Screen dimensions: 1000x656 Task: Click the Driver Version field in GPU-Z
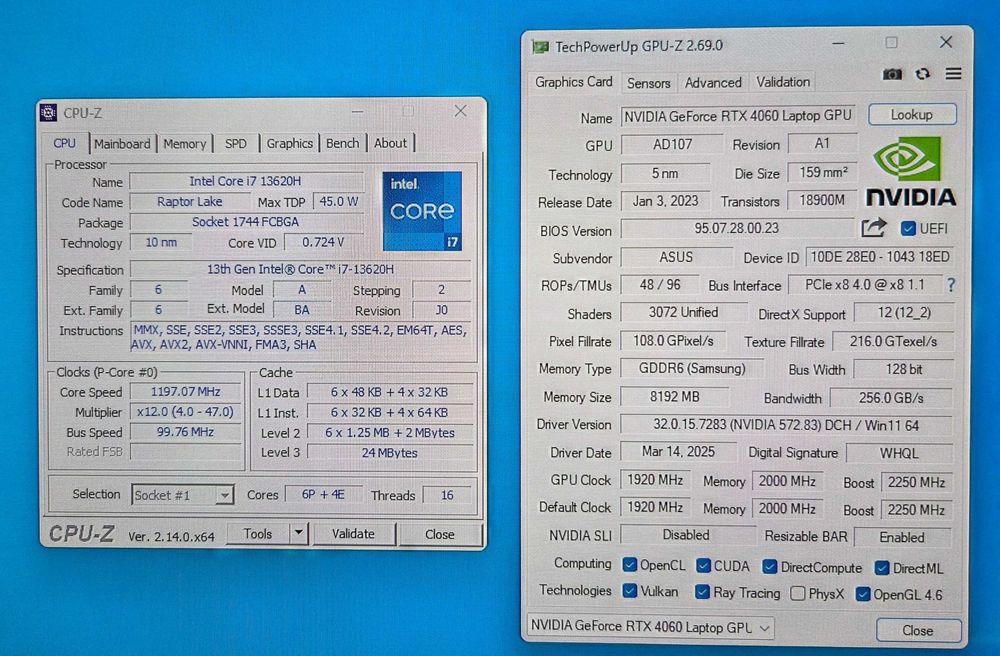tap(786, 425)
